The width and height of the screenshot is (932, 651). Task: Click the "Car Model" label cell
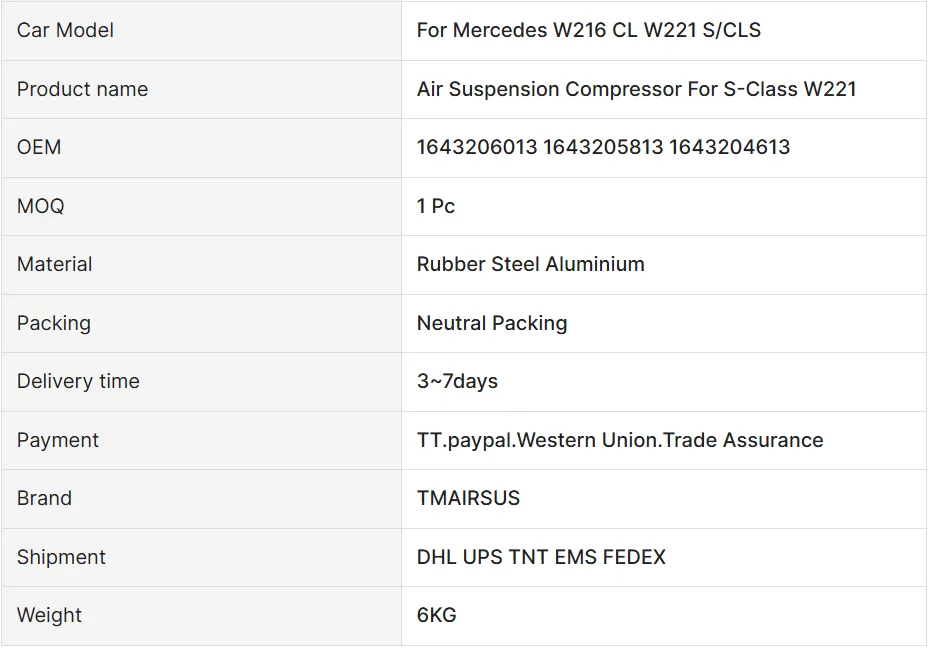[x=66, y=30]
